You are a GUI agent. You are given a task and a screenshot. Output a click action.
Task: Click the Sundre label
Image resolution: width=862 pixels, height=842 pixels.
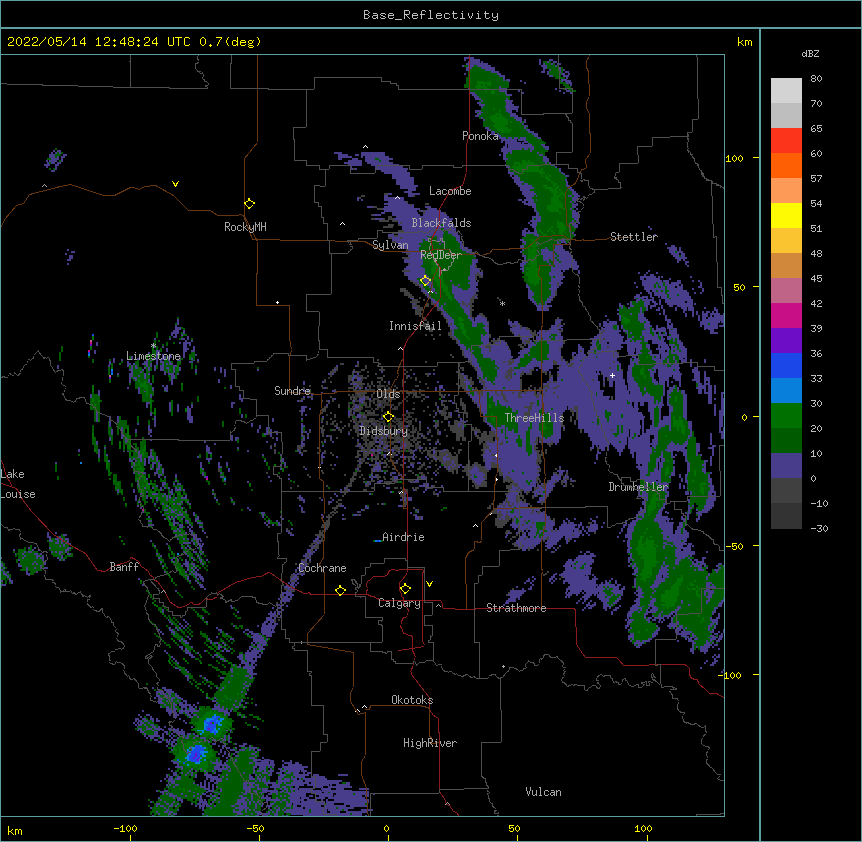(292, 391)
